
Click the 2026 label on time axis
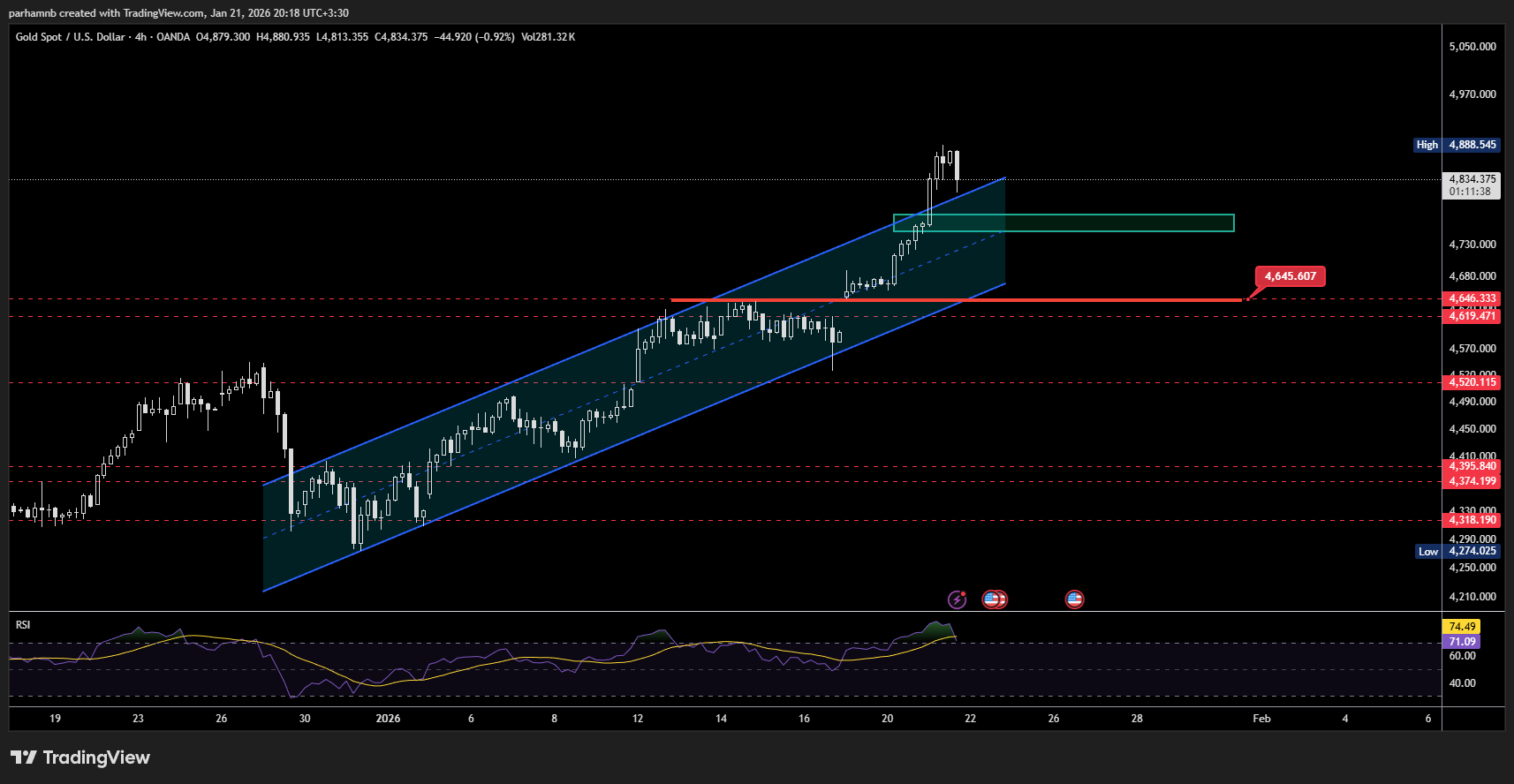[x=388, y=719]
